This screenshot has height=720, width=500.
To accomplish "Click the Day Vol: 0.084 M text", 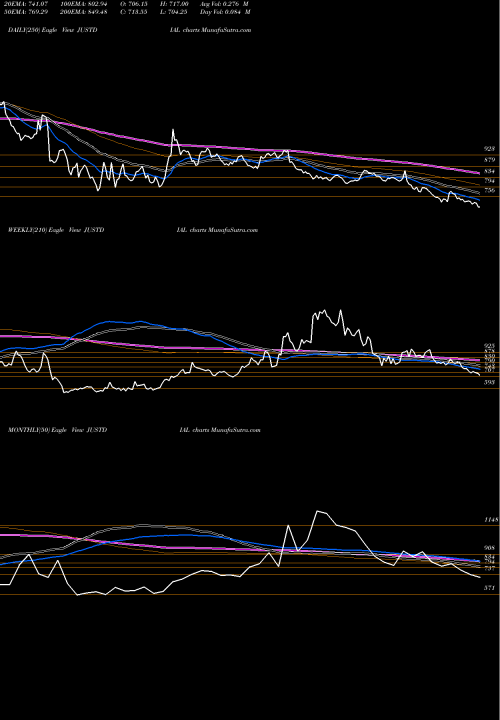I will pyautogui.click(x=225, y=12).
